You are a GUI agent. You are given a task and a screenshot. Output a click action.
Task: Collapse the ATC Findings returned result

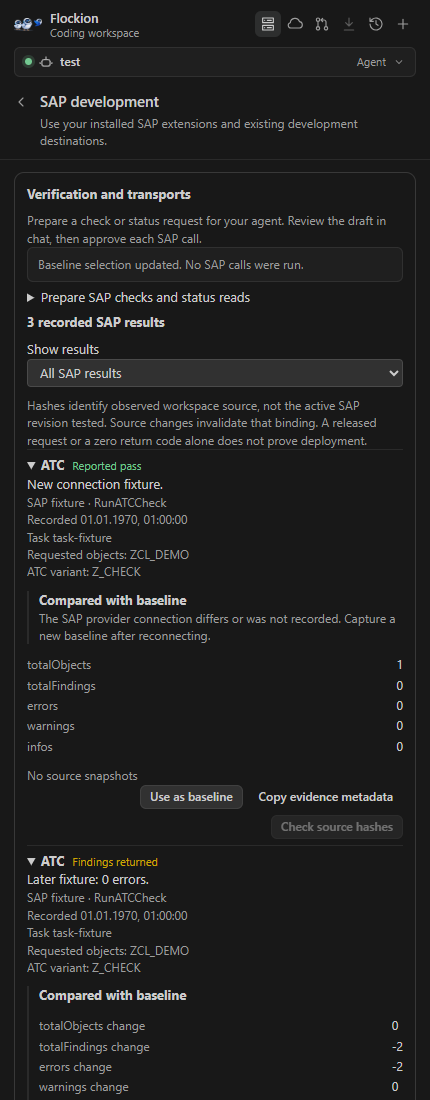point(31,861)
